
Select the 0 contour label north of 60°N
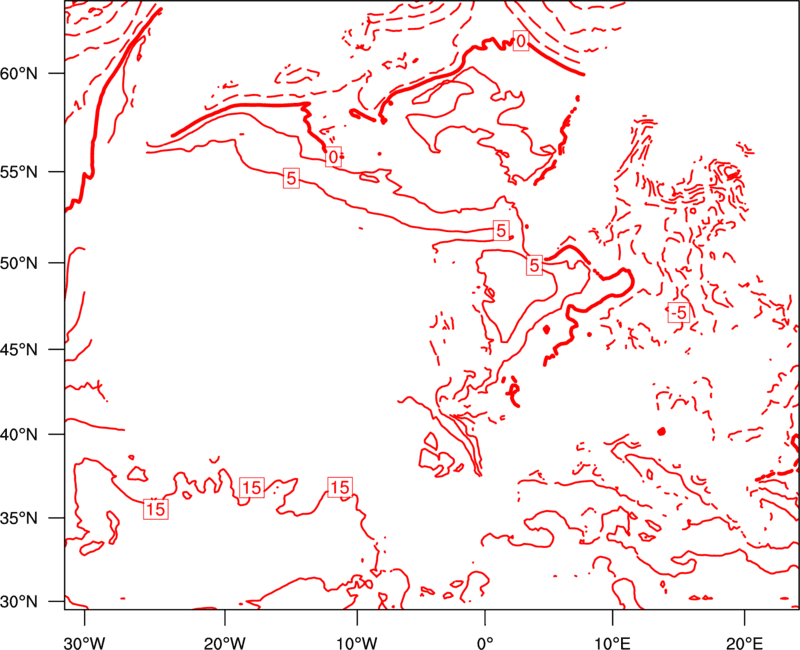[x=520, y=41]
